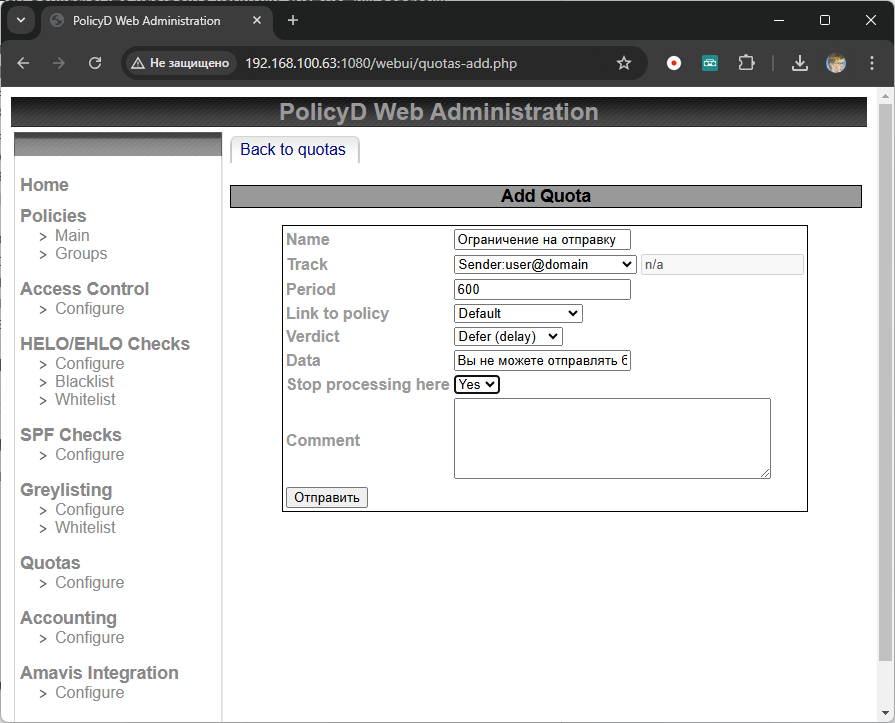Click the Name input field
Viewport: 895px width, 723px height.
(542, 240)
